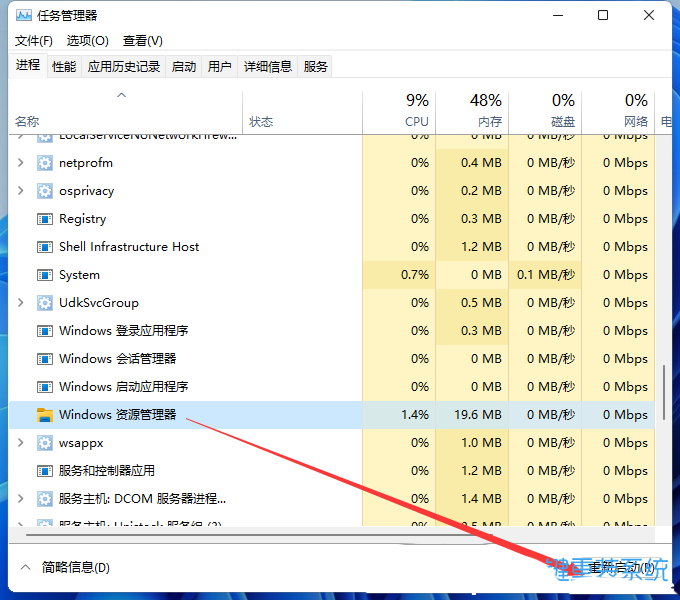This screenshot has width=680, height=600.
Task: Select the 进程 tab
Action: (28, 65)
